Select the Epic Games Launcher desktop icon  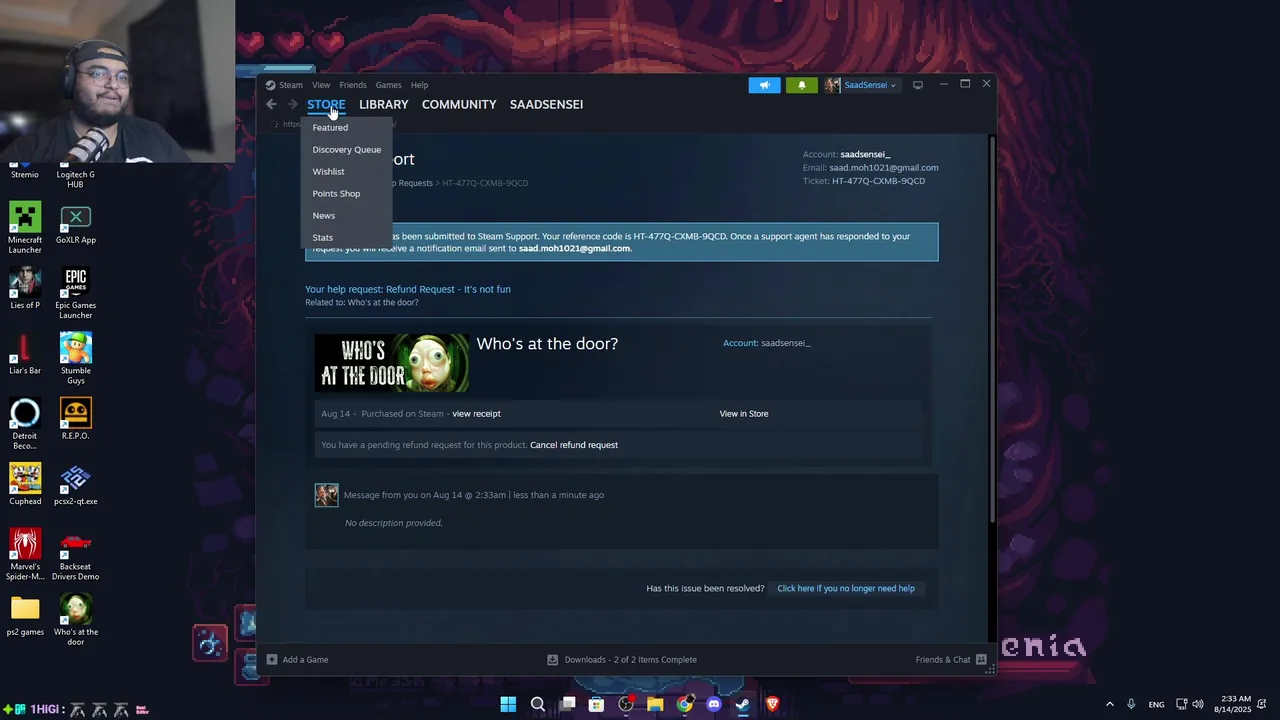pyautogui.click(x=75, y=293)
